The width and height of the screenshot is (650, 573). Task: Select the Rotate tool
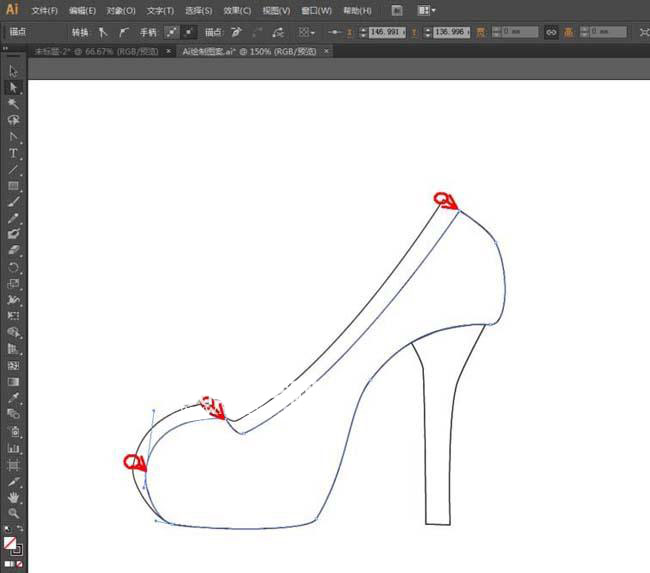[14, 267]
